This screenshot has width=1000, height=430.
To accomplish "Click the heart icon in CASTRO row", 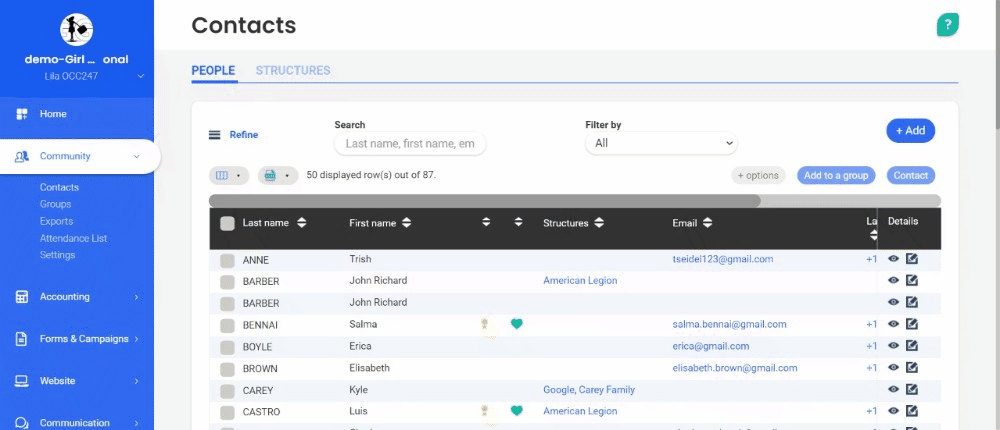I will (x=517, y=411).
